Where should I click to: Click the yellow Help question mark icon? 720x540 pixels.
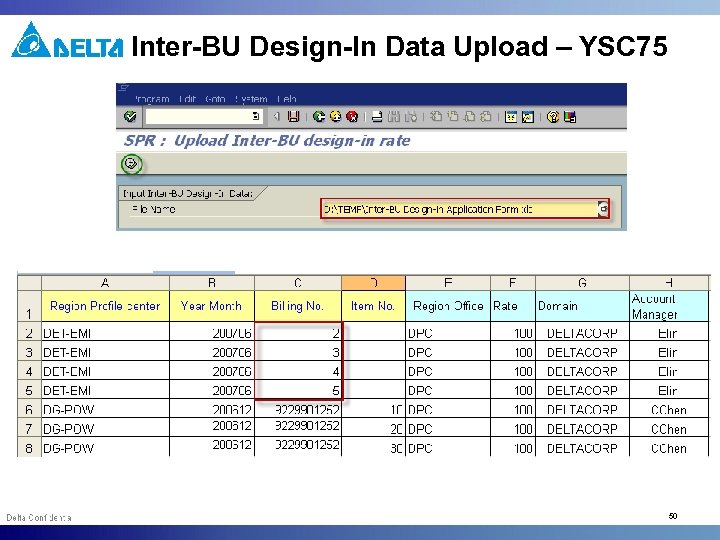coord(553,117)
